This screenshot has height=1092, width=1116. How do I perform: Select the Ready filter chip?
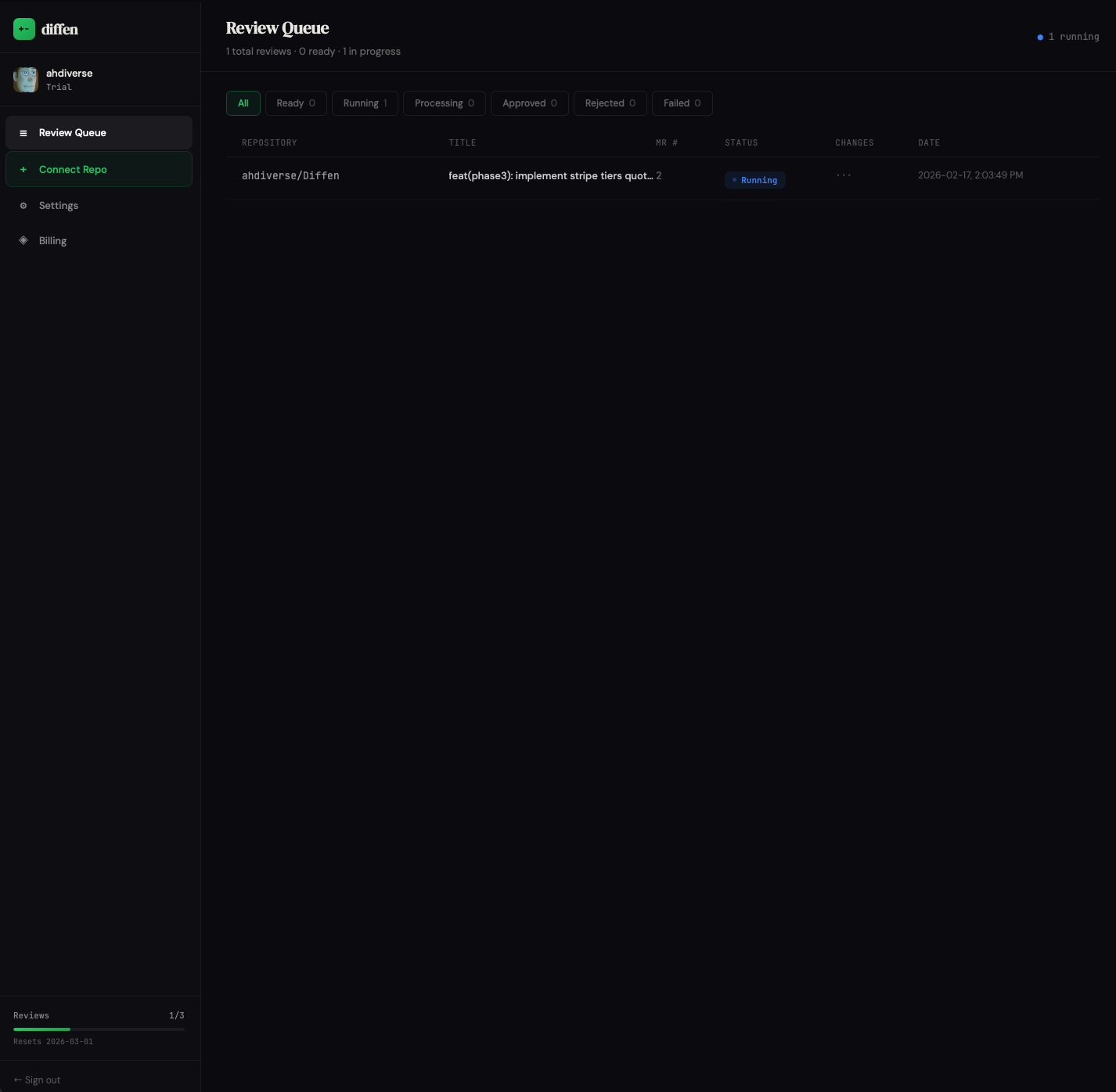(296, 103)
